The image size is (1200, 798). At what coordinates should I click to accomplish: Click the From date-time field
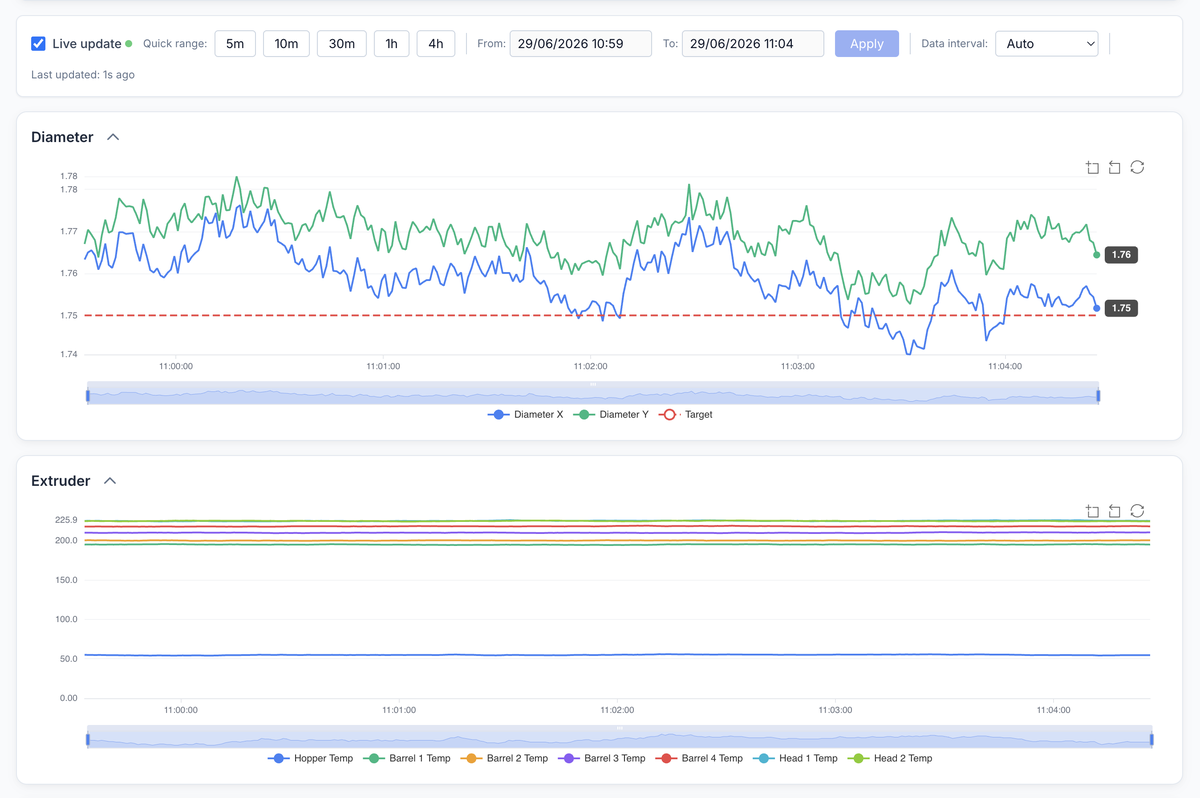(x=581, y=44)
